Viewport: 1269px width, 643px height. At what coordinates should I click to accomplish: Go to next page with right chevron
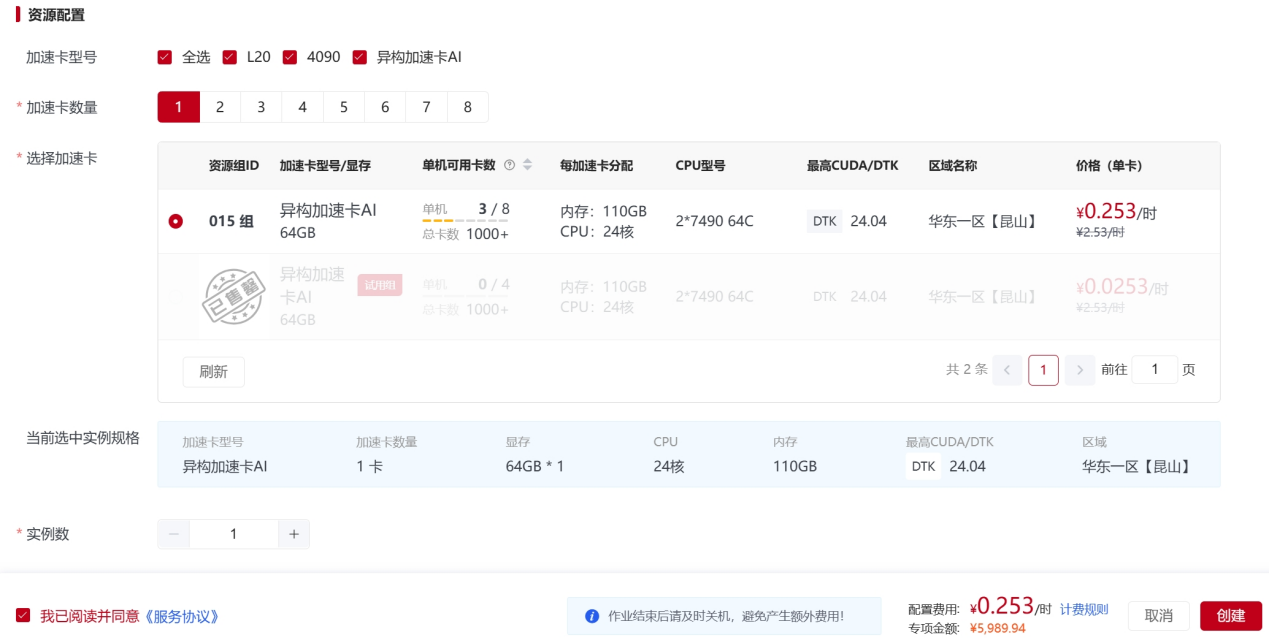pos(1079,370)
